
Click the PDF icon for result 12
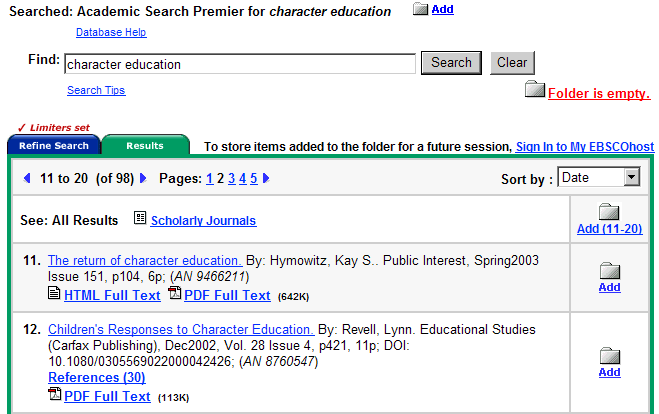pyautogui.click(x=54, y=395)
